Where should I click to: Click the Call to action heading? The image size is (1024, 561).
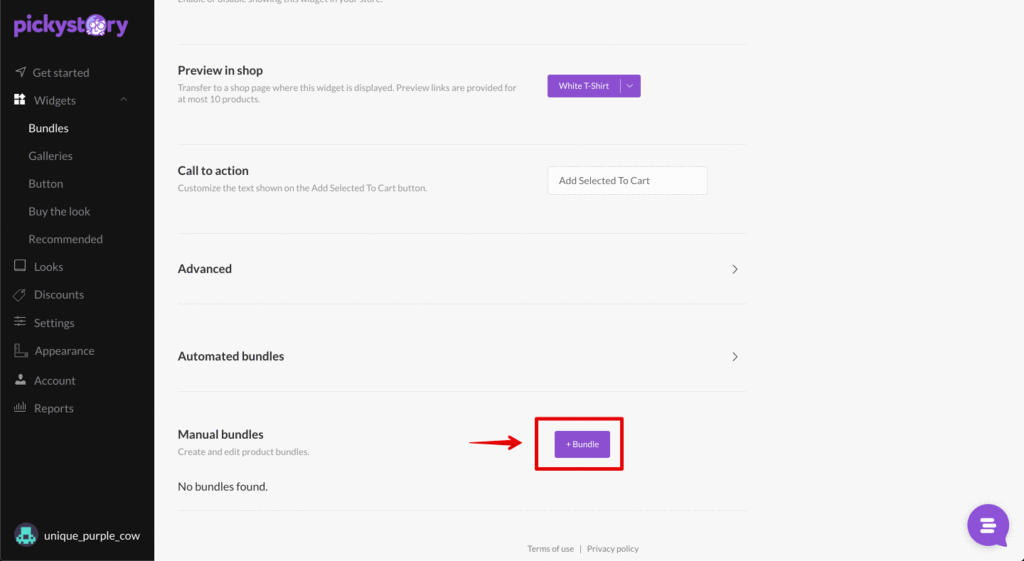(x=213, y=170)
